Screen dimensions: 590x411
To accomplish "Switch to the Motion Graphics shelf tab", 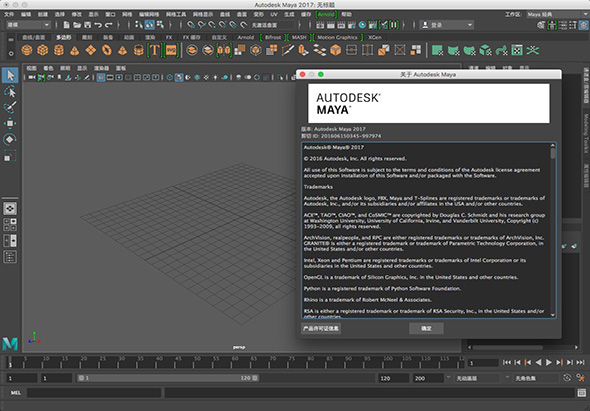I will pos(337,37).
